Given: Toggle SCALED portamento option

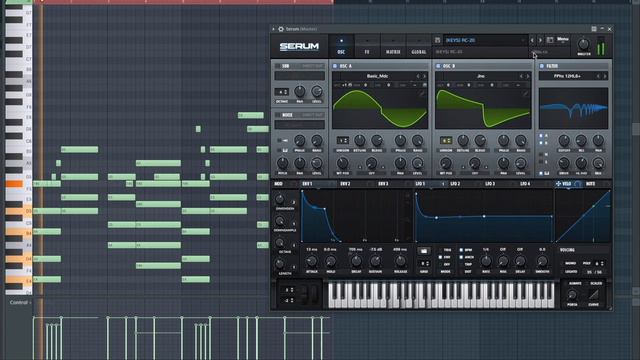Looking at the screenshot, I should [596, 284].
